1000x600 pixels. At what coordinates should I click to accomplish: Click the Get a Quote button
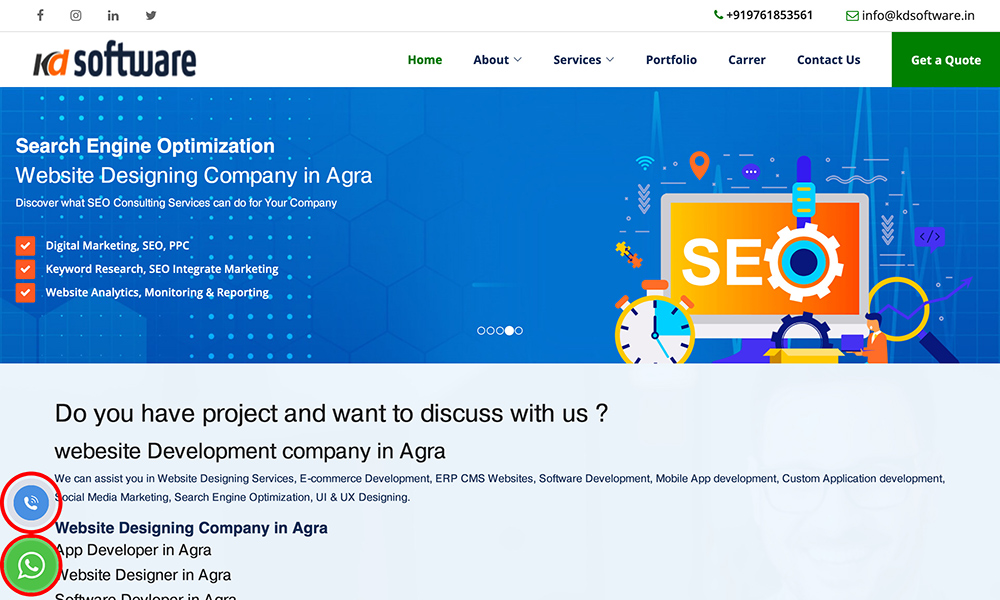point(945,60)
